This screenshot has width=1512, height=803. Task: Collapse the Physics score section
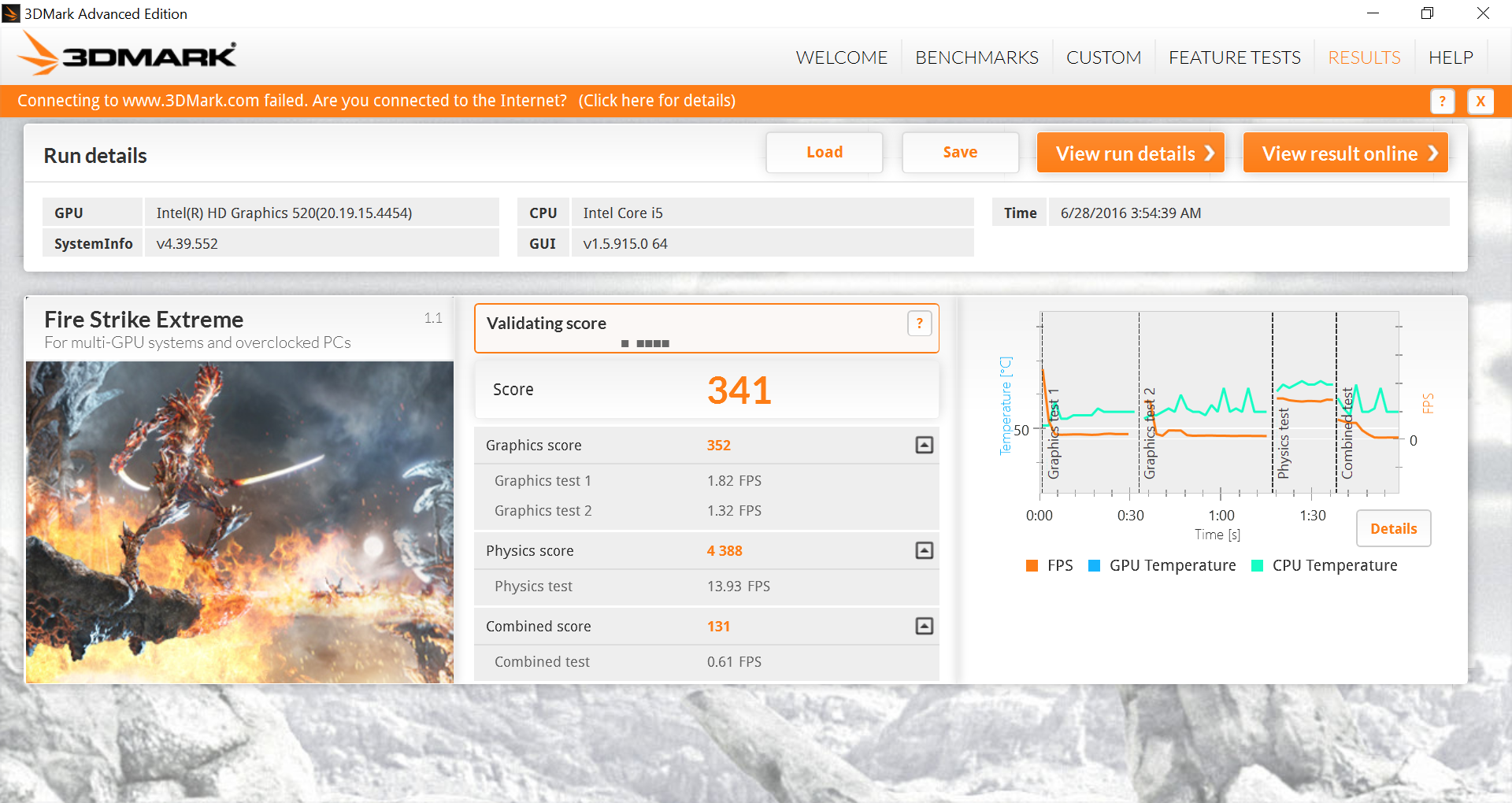(x=925, y=550)
